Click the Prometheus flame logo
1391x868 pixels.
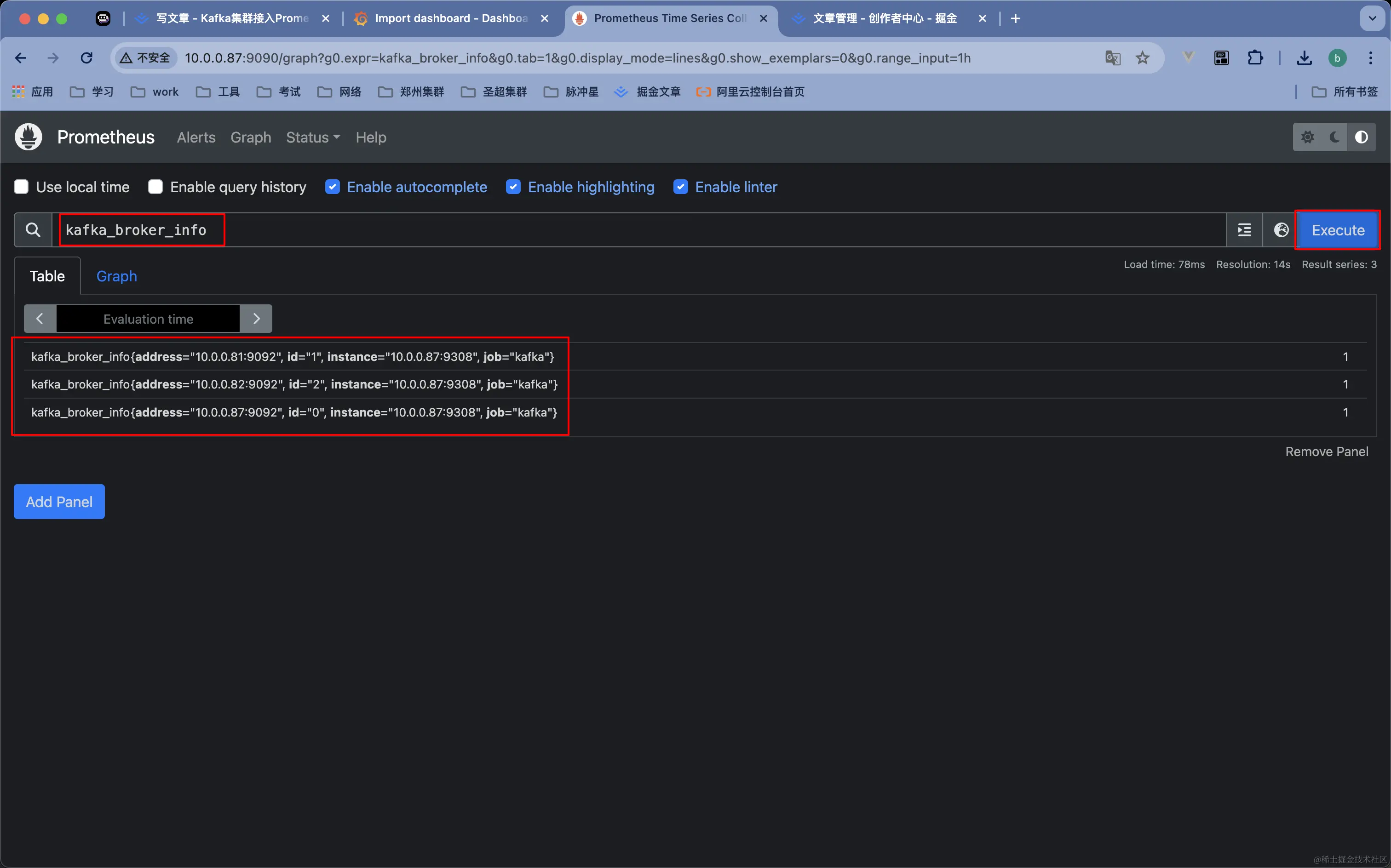click(28, 137)
